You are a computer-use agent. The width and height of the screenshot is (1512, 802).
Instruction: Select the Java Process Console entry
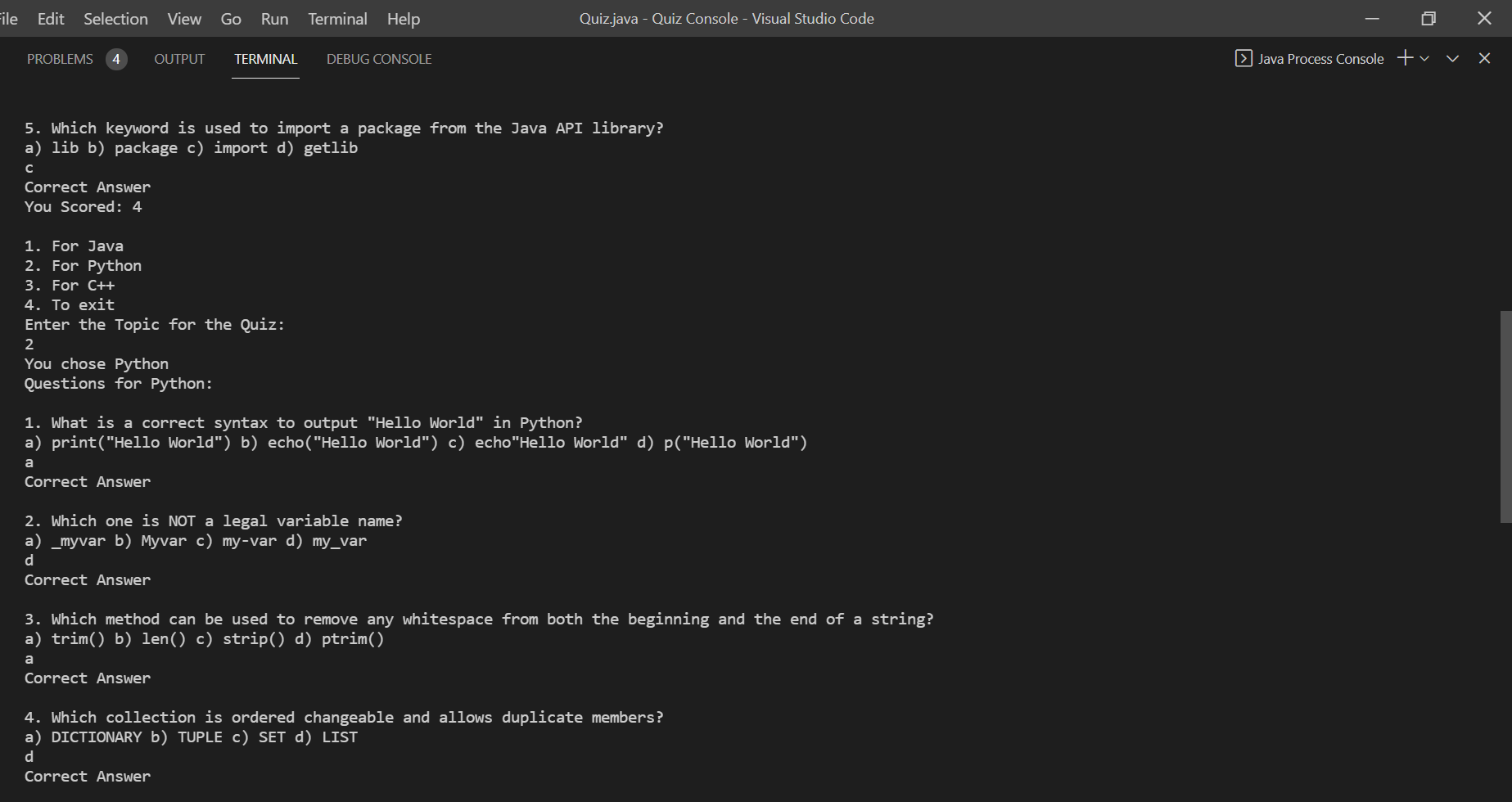click(x=1320, y=58)
